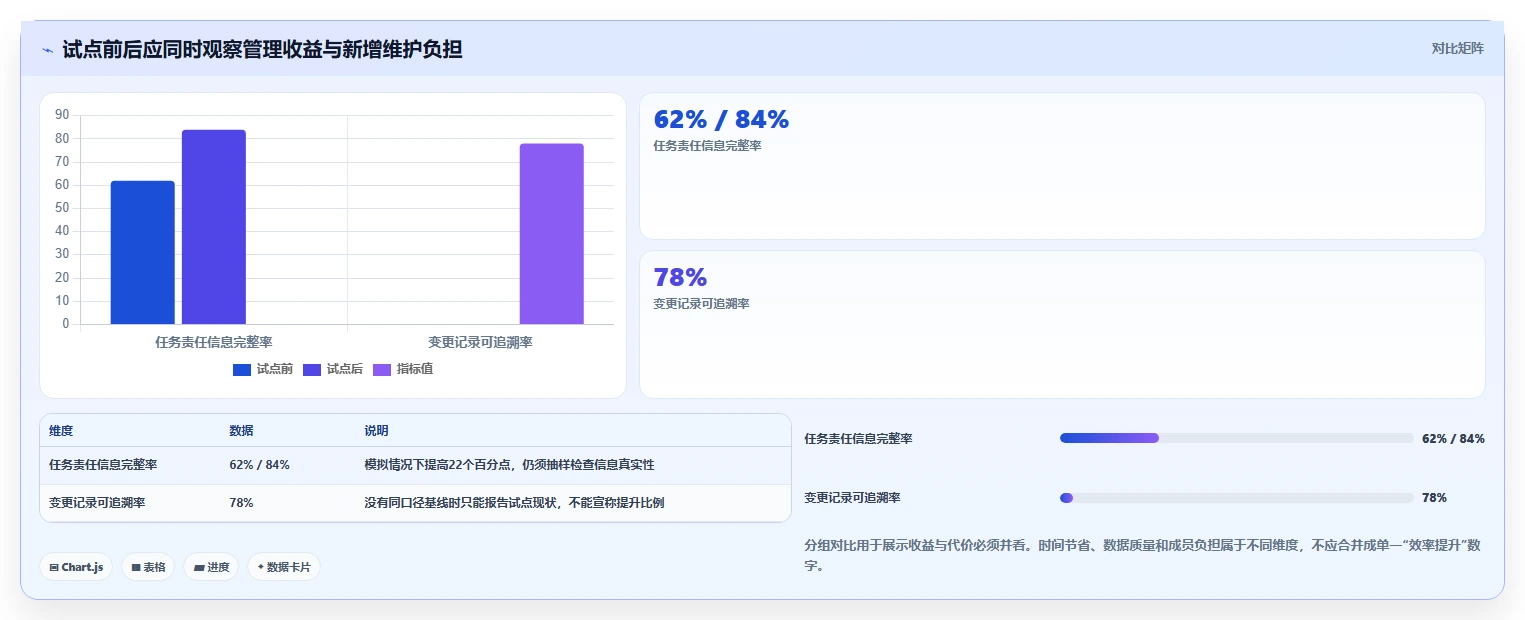Click the 指标值 bar for 变更记录可追溯率
The width and height of the screenshot is (1525, 620).
tap(551, 234)
